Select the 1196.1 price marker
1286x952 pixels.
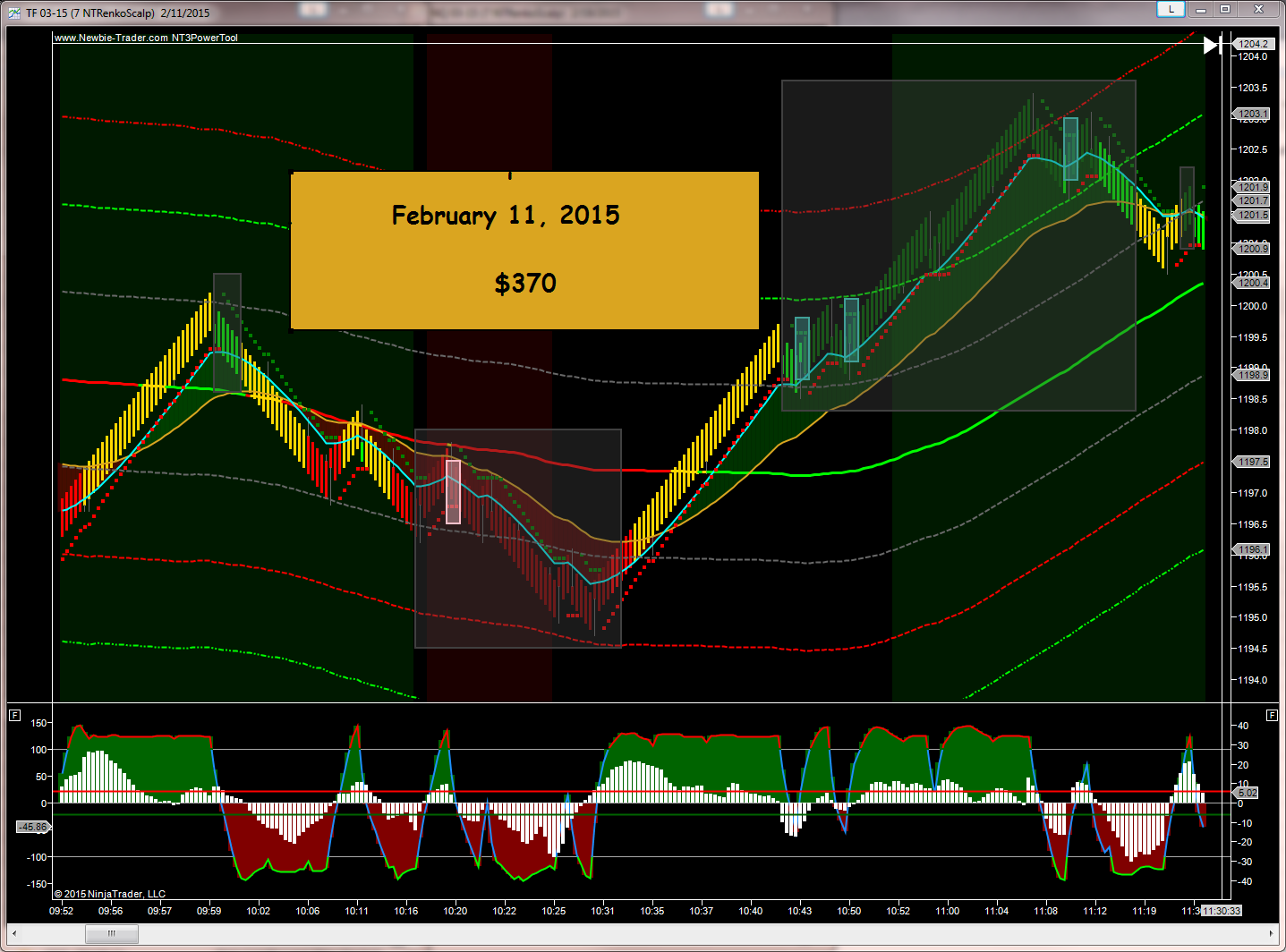pos(1251,549)
